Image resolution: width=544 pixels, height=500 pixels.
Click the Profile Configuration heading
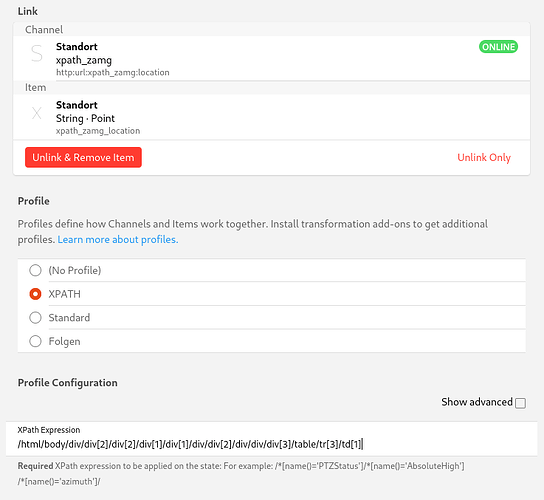[68, 383]
